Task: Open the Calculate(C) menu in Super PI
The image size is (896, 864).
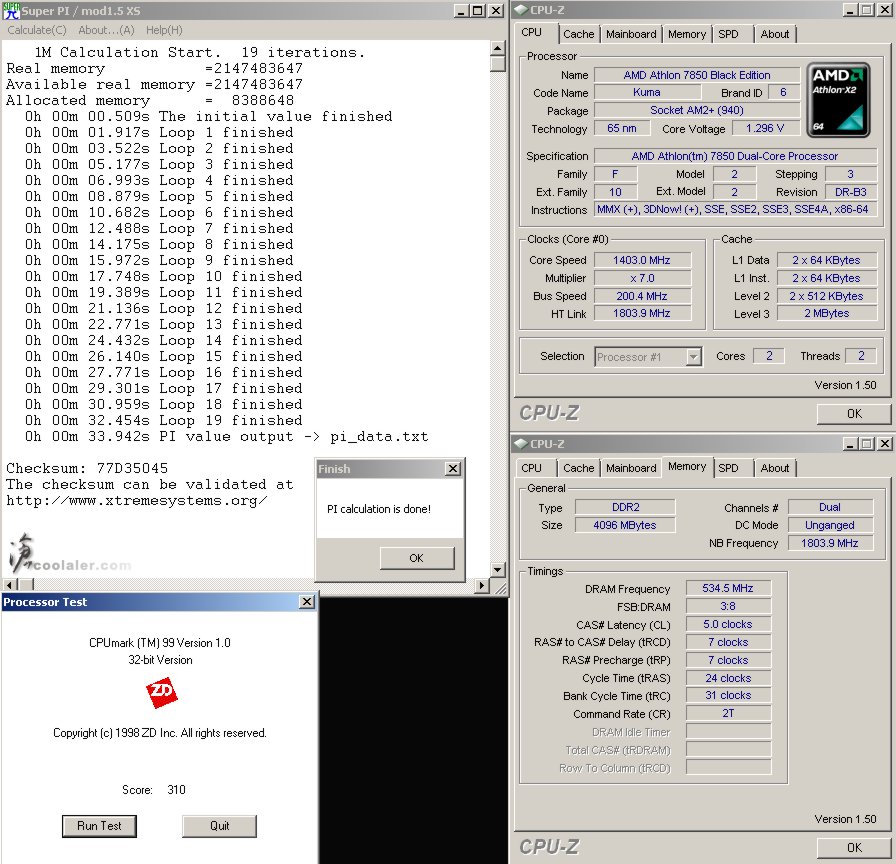Action: [x=37, y=30]
